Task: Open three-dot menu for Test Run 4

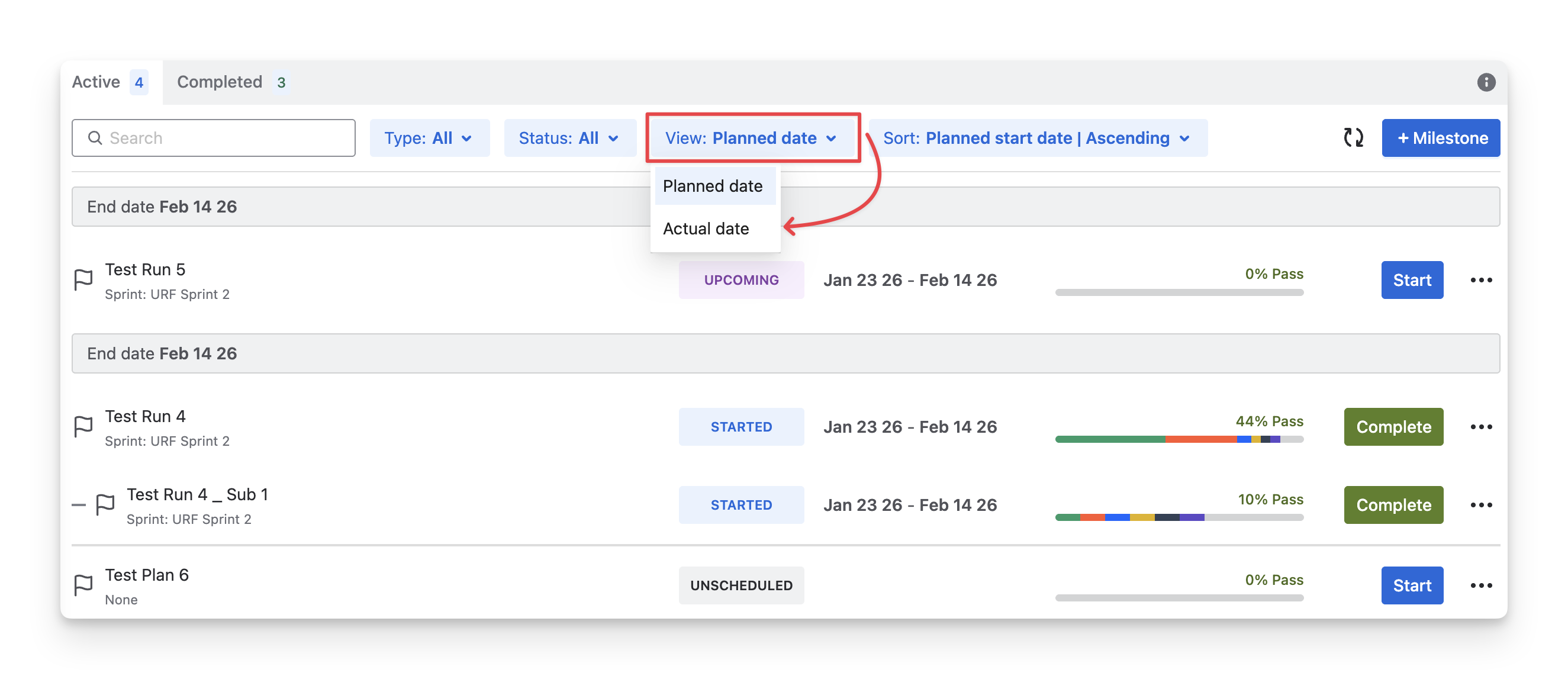Action: (1481, 427)
